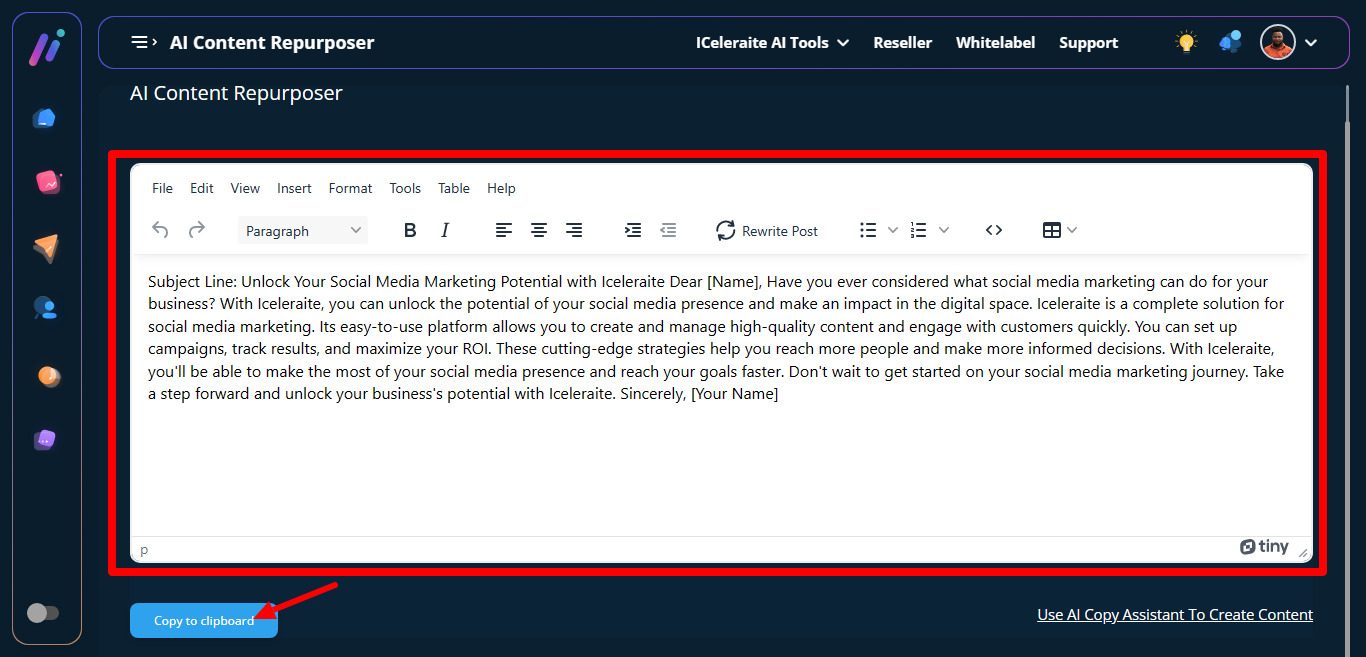Screen dimensions: 1366x657
Task: Click the lightbulb icon in header
Action: (x=1186, y=42)
